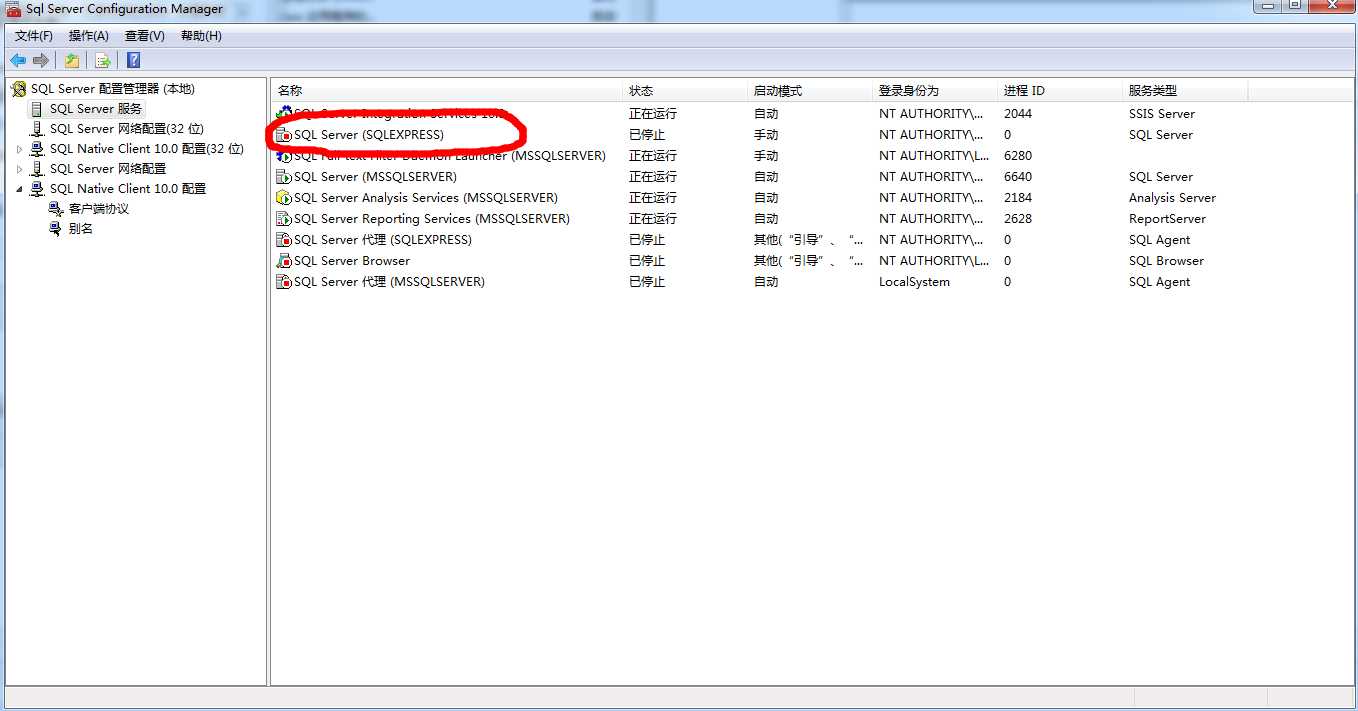This screenshot has height=711, width=1358.
Task: Click the Analysis Server service type cell
Action: coord(1172,198)
